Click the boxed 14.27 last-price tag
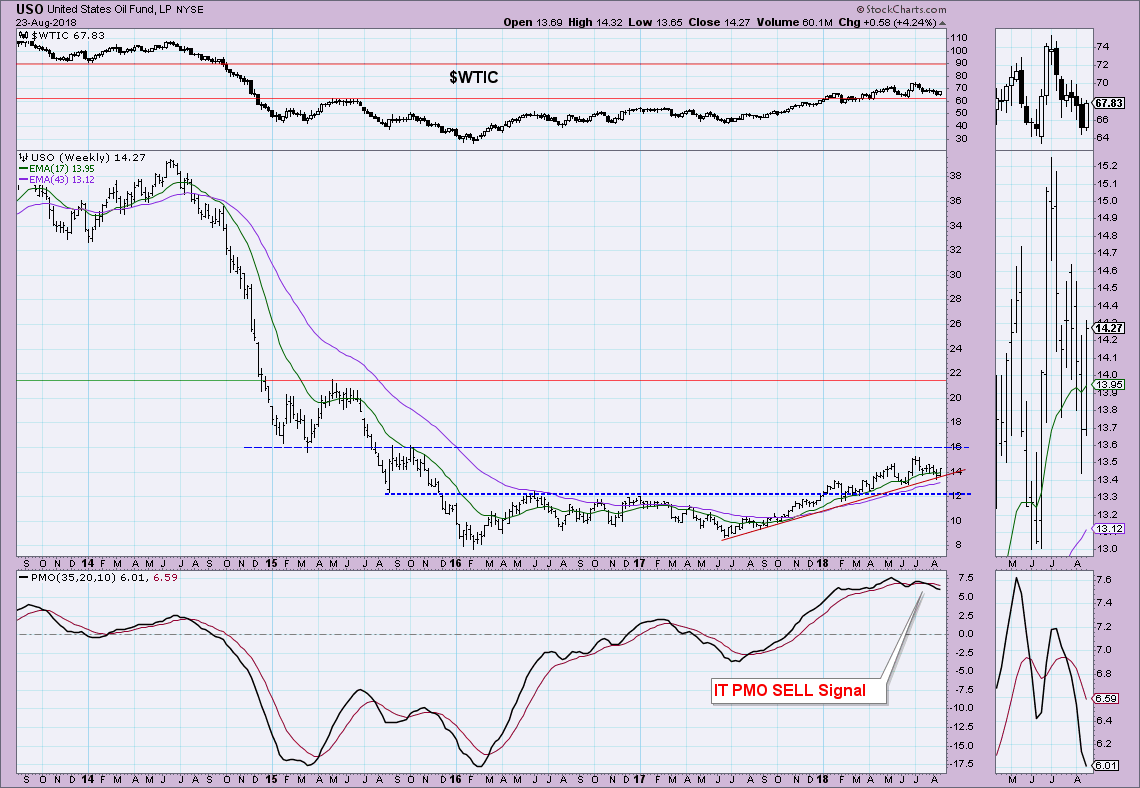The image size is (1140, 788). [x=1109, y=328]
